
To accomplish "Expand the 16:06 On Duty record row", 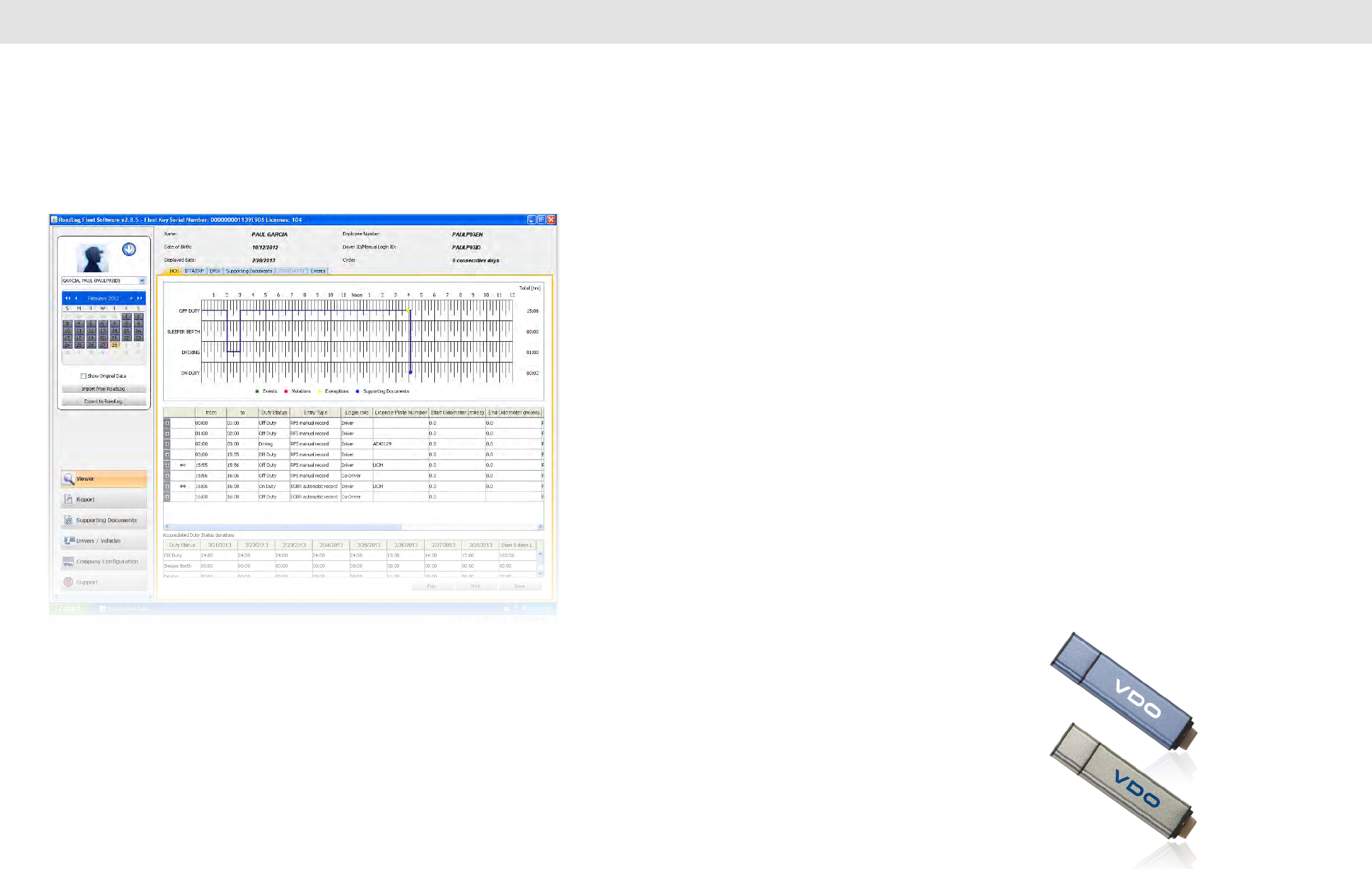I will click(167, 486).
